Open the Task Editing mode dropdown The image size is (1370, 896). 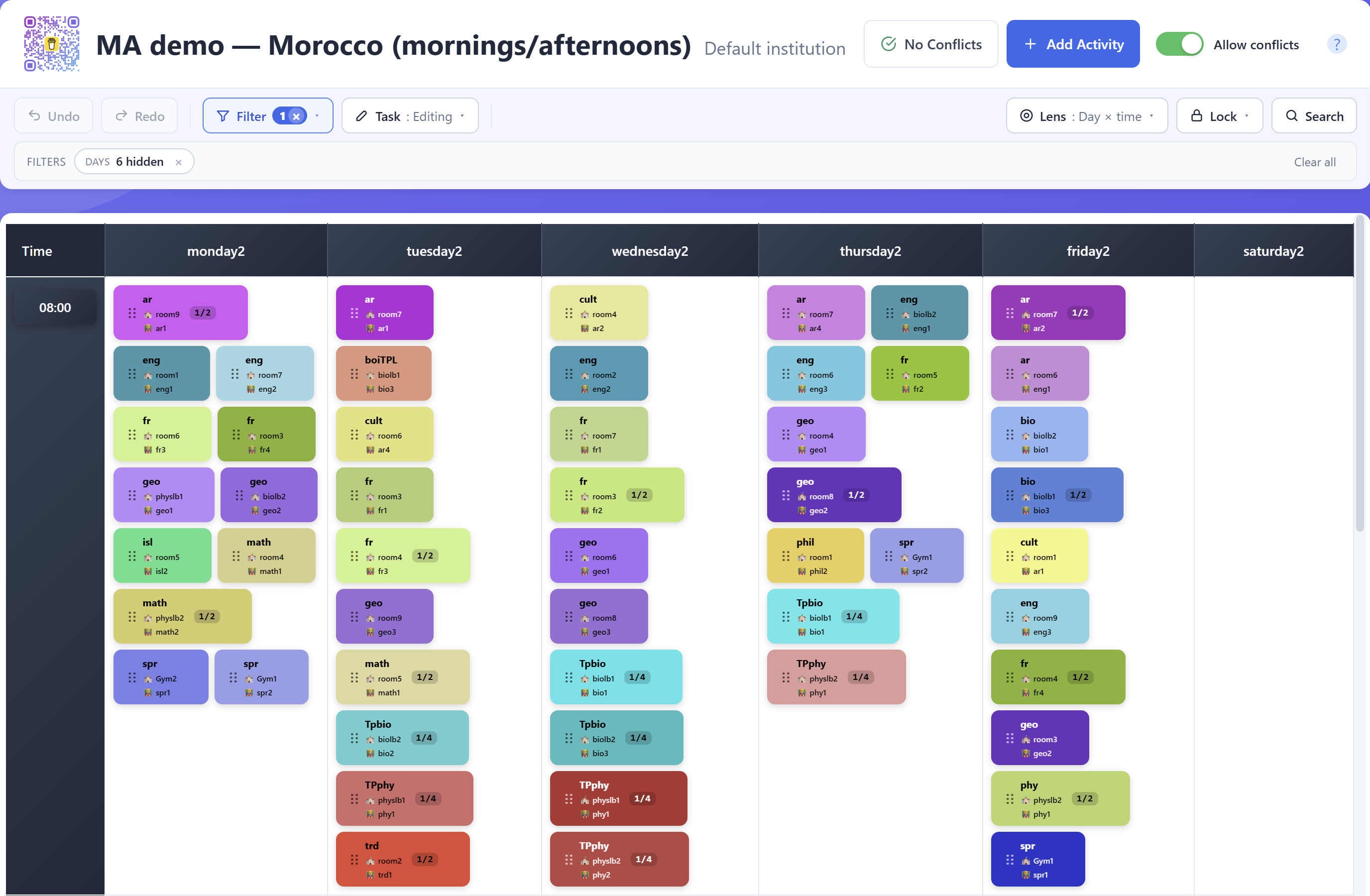coord(410,116)
